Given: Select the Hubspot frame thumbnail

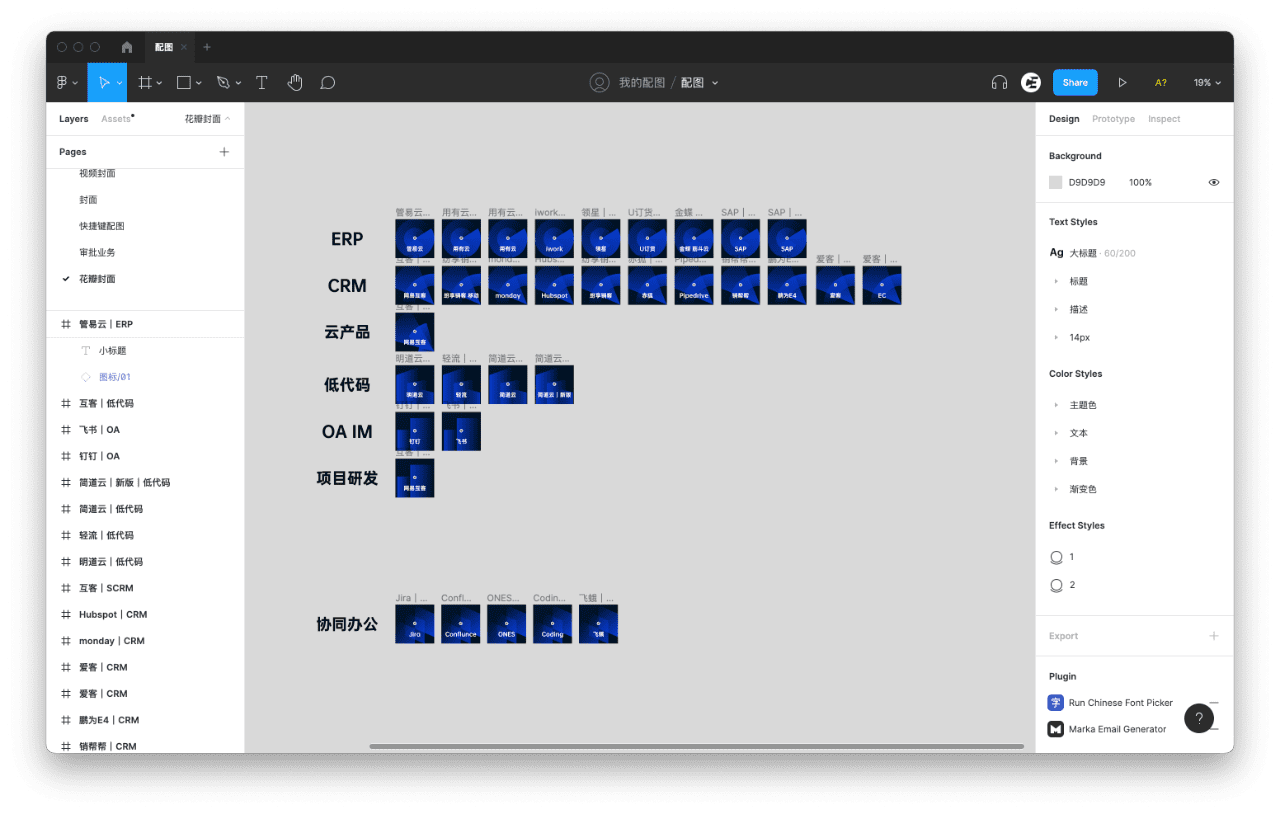Looking at the screenshot, I should (554, 285).
